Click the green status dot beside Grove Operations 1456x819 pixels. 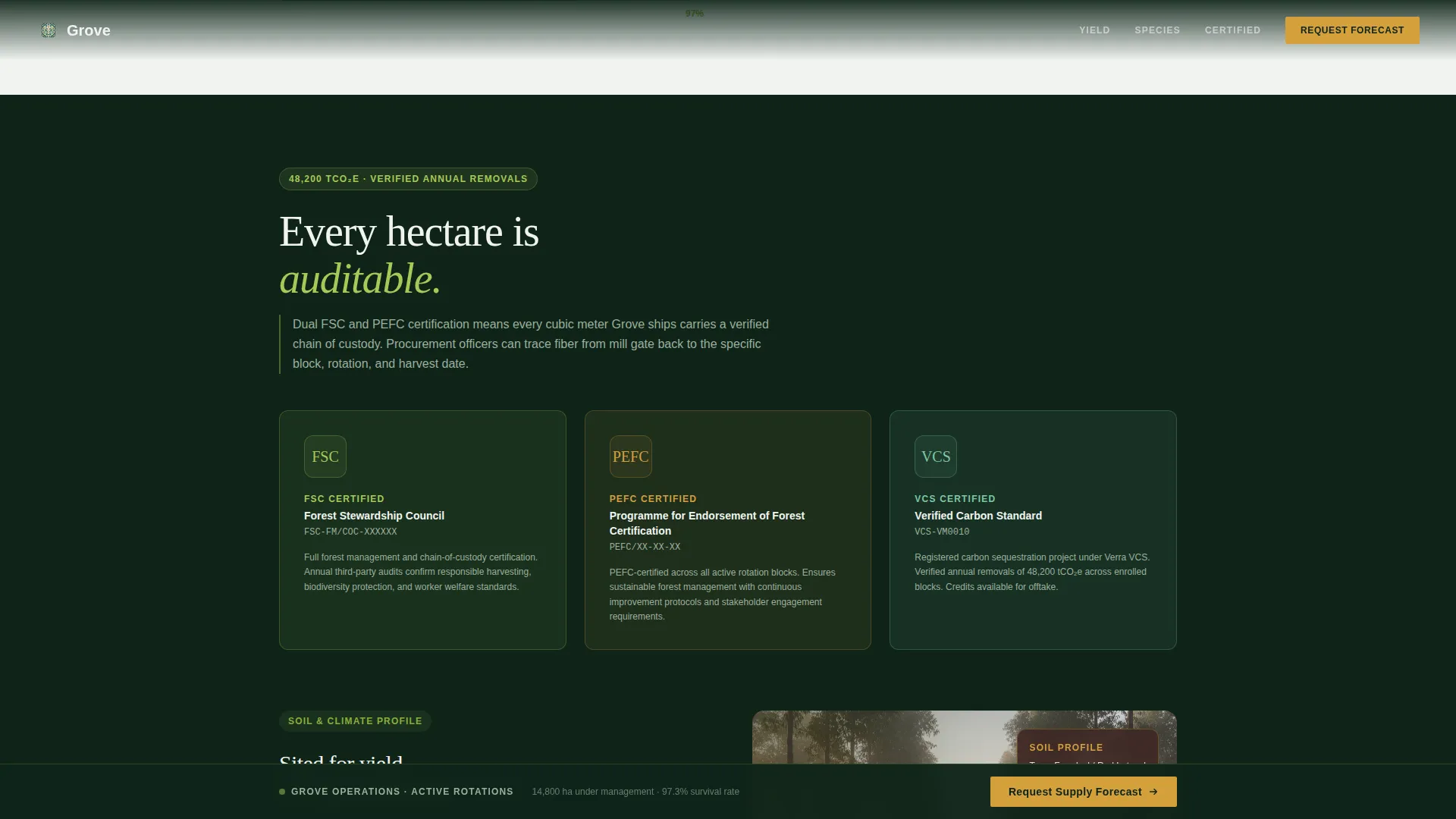pyautogui.click(x=282, y=792)
